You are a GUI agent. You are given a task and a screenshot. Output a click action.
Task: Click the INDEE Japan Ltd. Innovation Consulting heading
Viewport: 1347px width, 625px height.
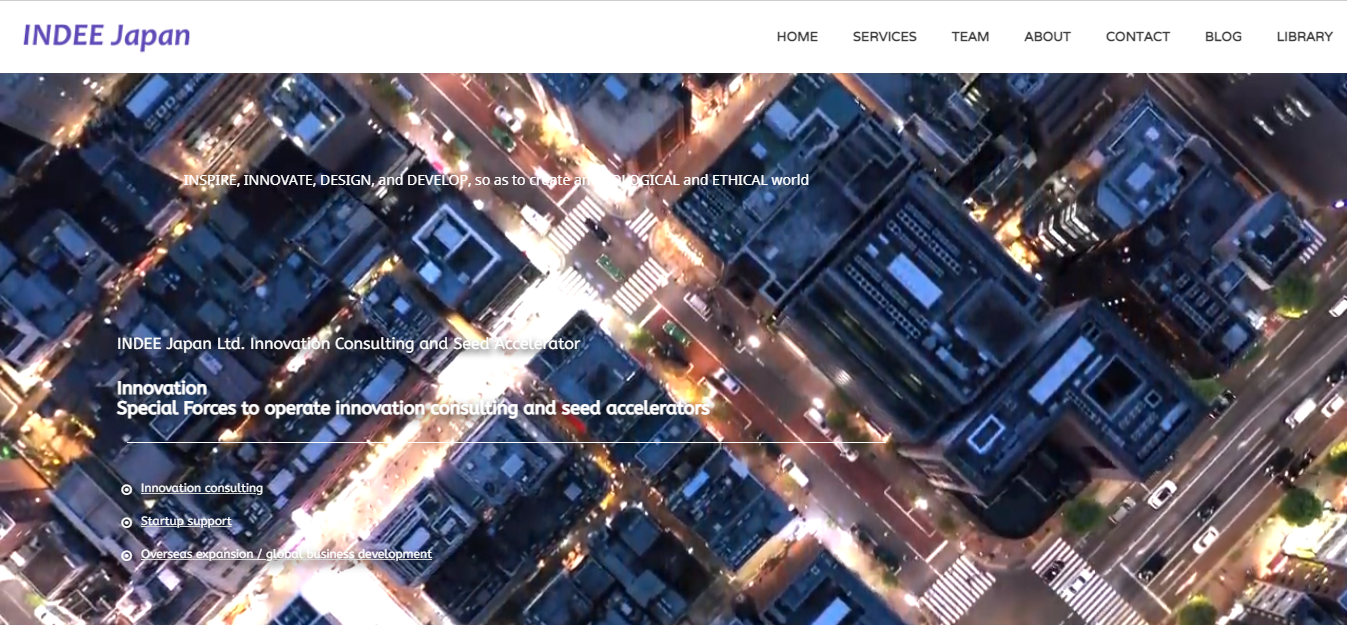pyautogui.click(x=348, y=343)
